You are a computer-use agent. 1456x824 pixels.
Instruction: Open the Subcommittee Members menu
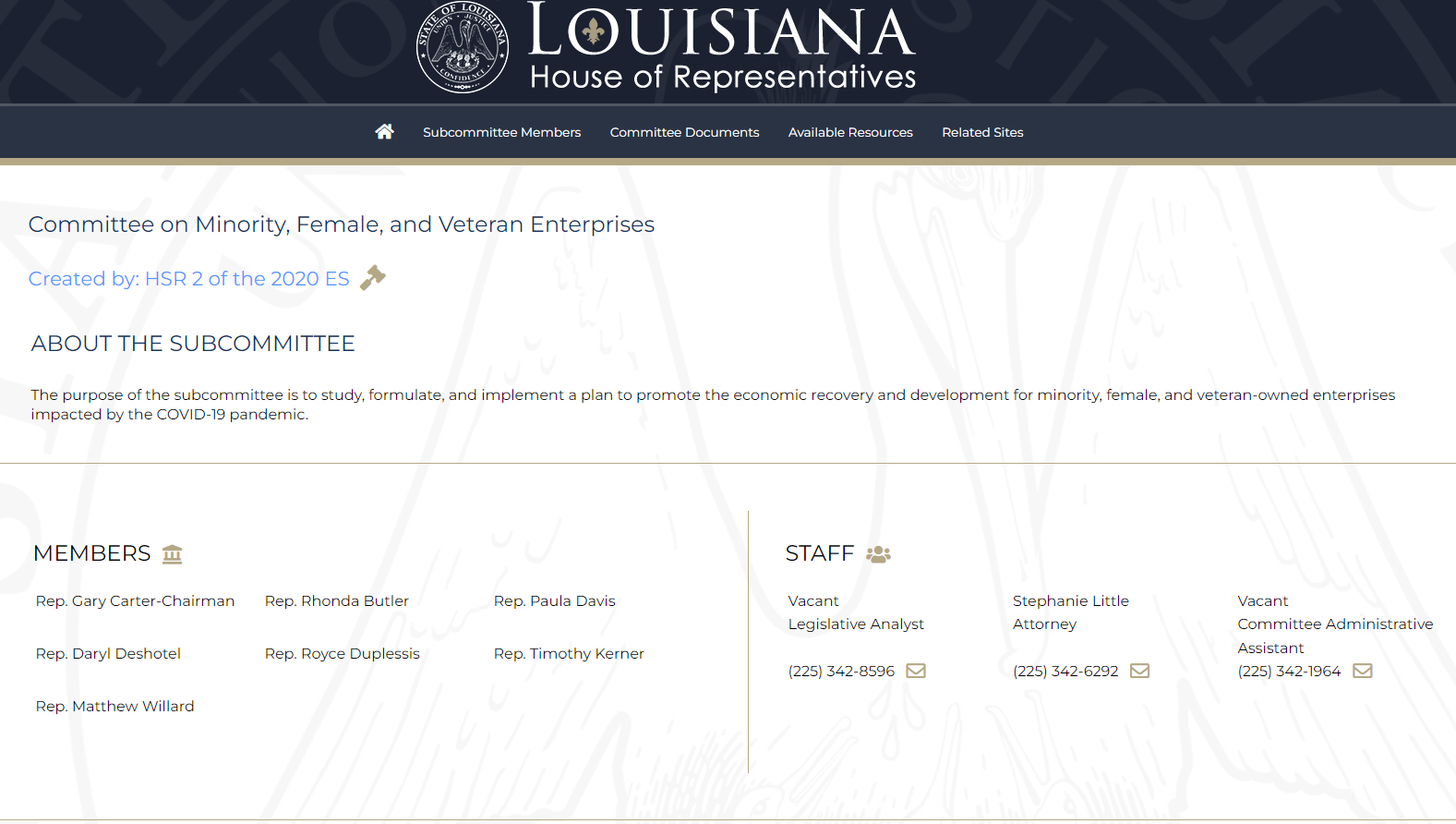click(502, 132)
